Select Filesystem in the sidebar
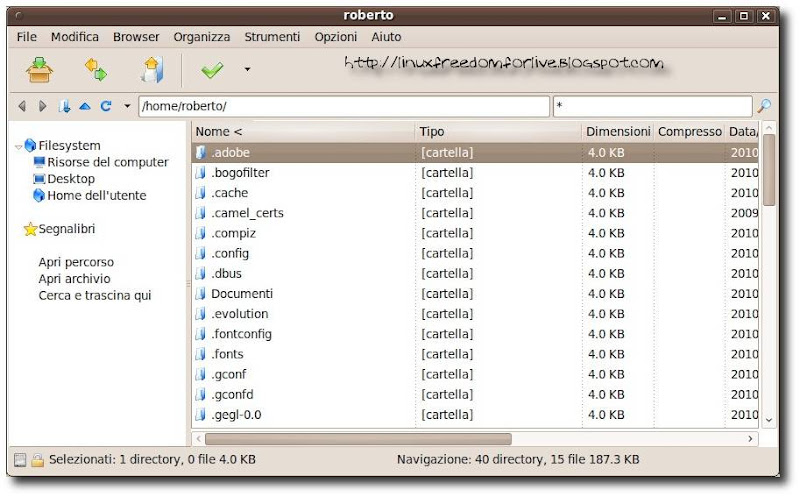The image size is (800, 497). pyautogui.click(x=69, y=145)
